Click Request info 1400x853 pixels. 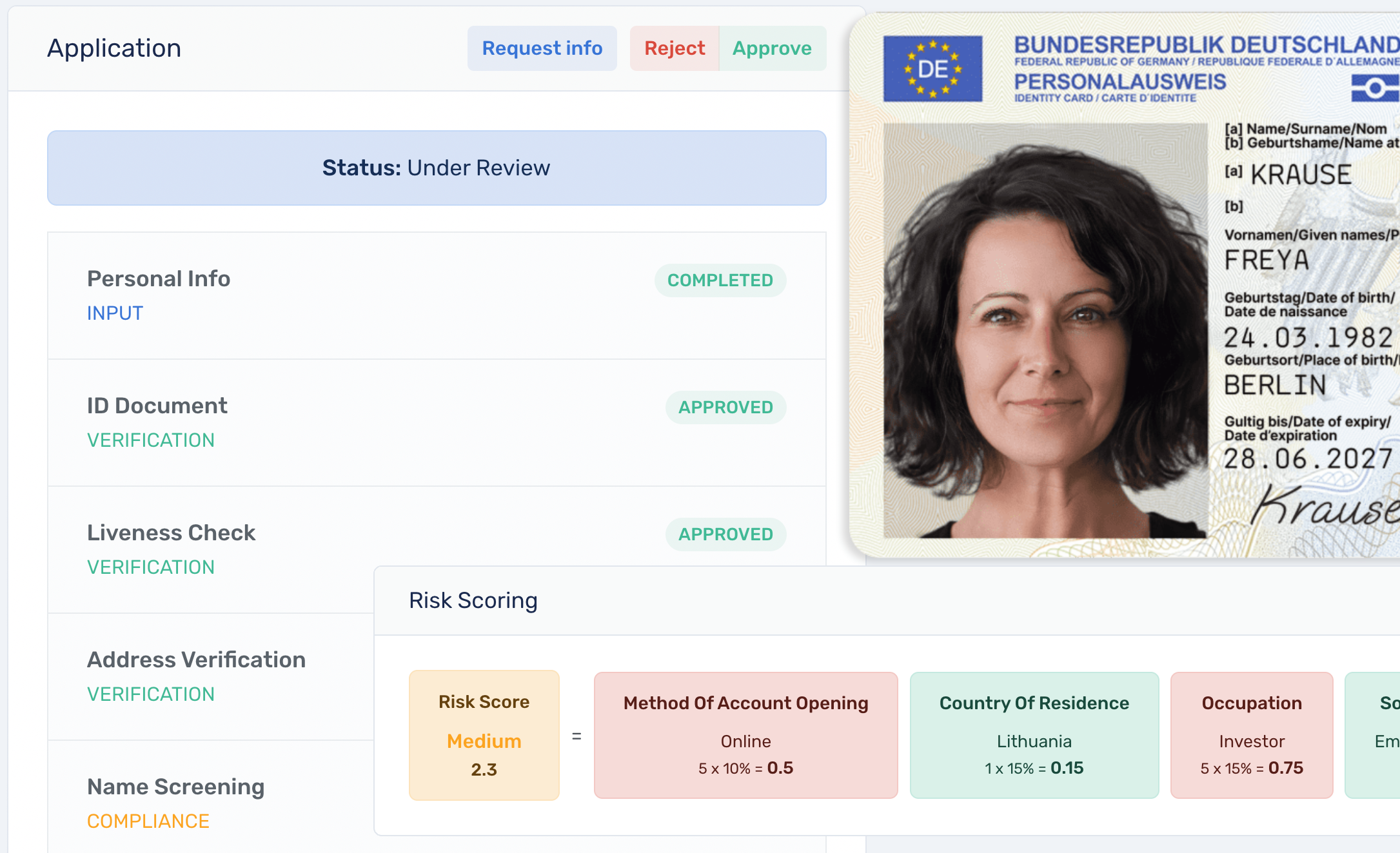542,48
